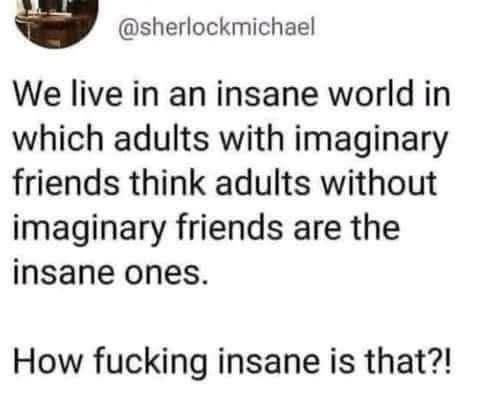The height and width of the screenshot is (402, 480).
Task: Click the tweet's first line "We live in"
Action: click(x=86, y=94)
